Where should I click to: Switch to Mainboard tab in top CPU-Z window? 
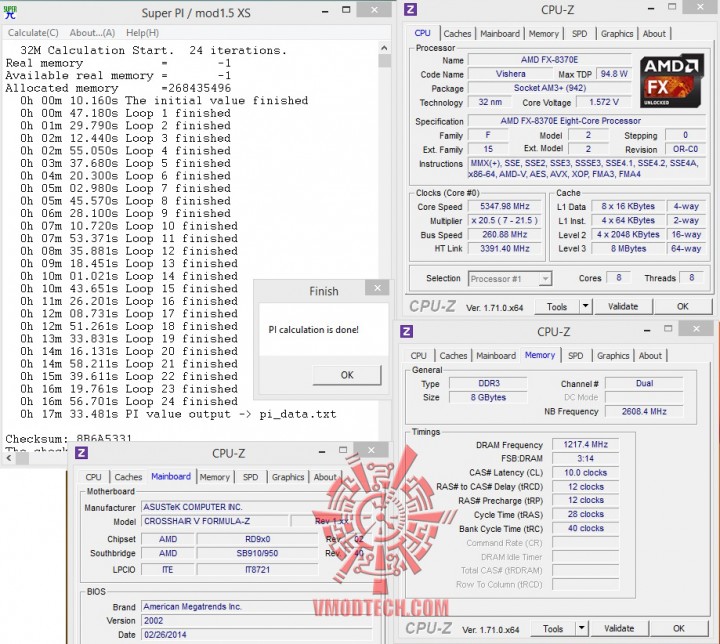[500, 34]
